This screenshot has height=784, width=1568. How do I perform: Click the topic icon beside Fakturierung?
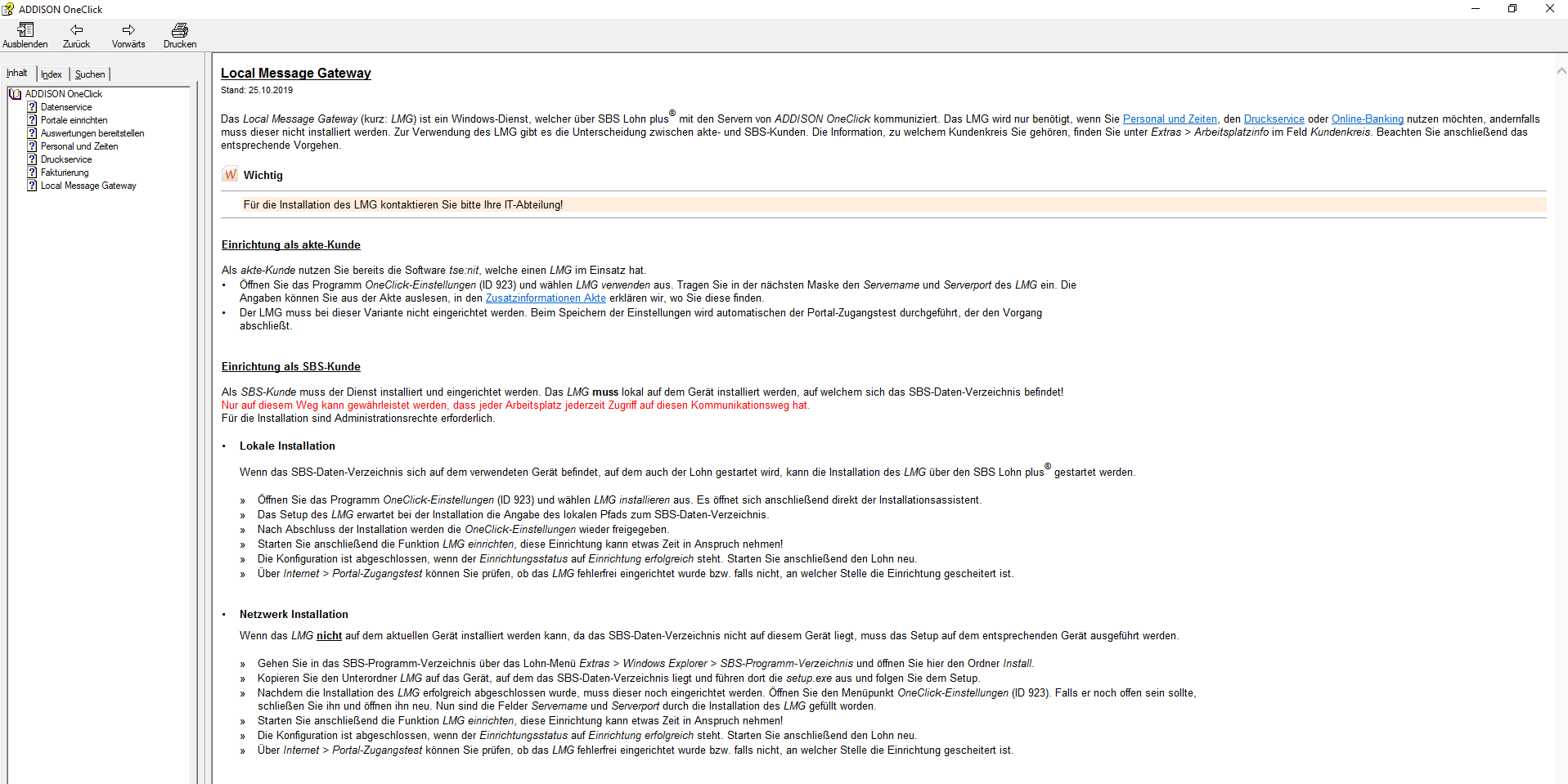32,172
